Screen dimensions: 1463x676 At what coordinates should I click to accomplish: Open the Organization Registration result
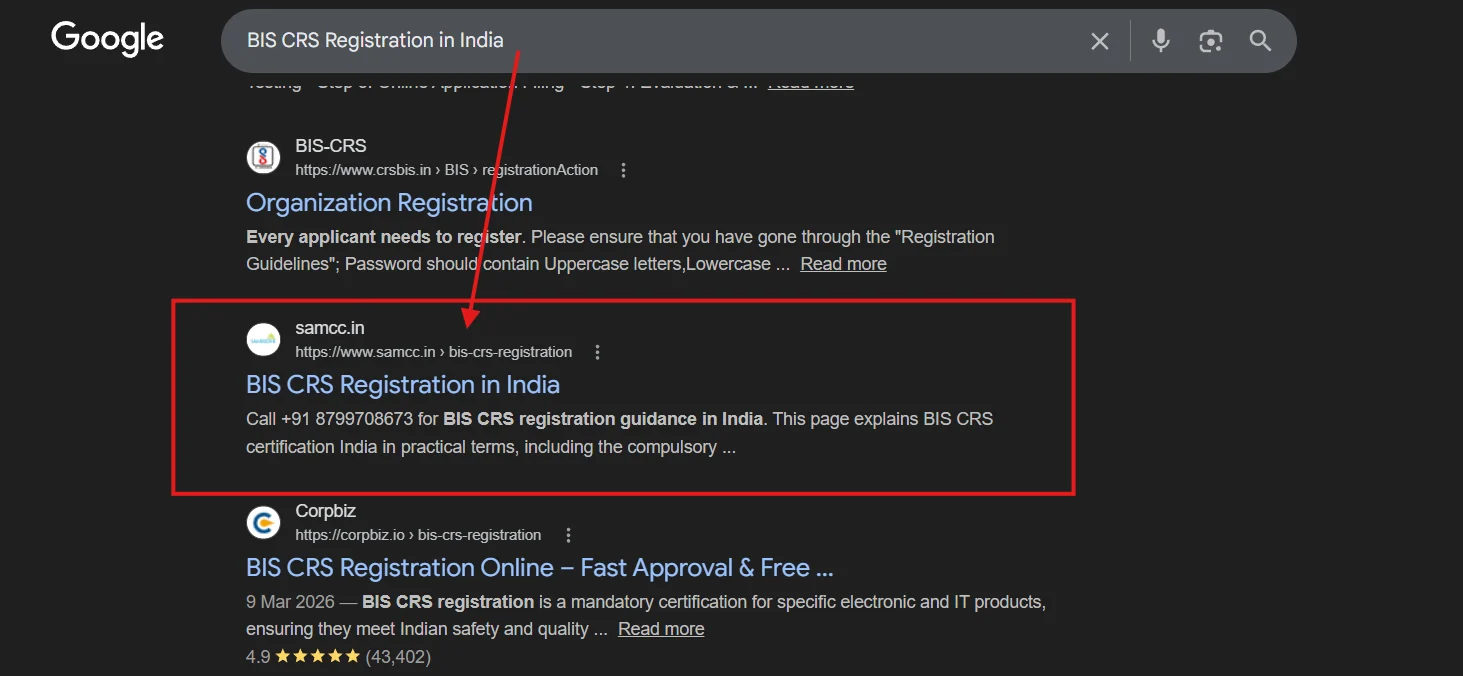tap(389, 203)
